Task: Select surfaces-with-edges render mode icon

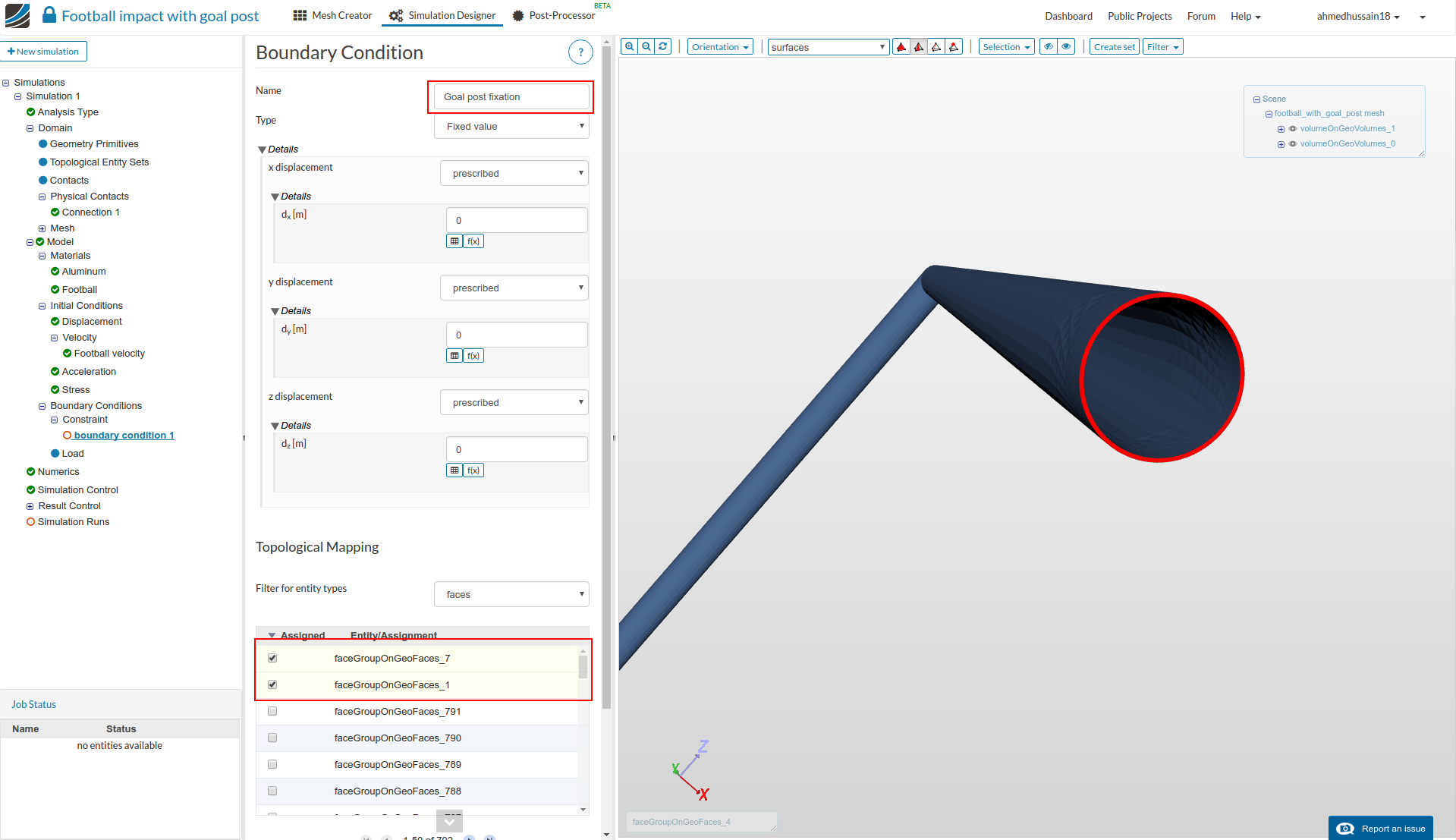Action: (919, 47)
